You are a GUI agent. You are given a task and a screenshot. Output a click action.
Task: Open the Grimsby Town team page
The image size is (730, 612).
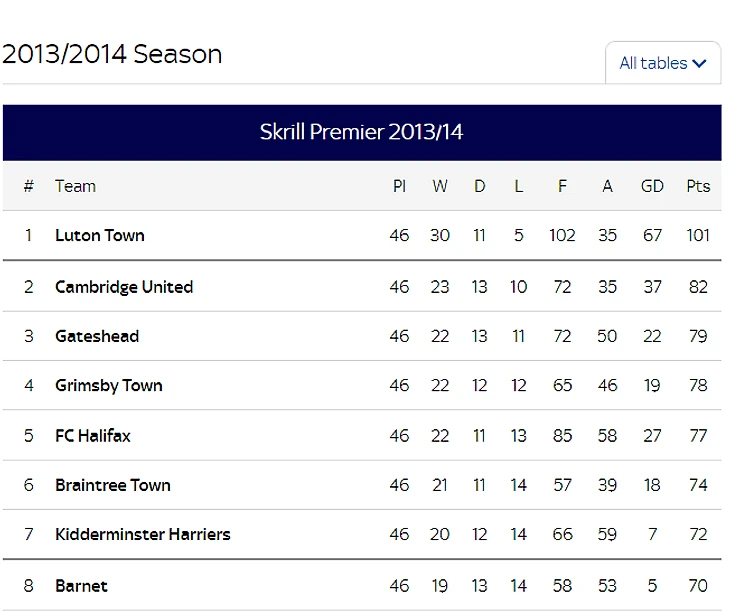click(109, 386)
